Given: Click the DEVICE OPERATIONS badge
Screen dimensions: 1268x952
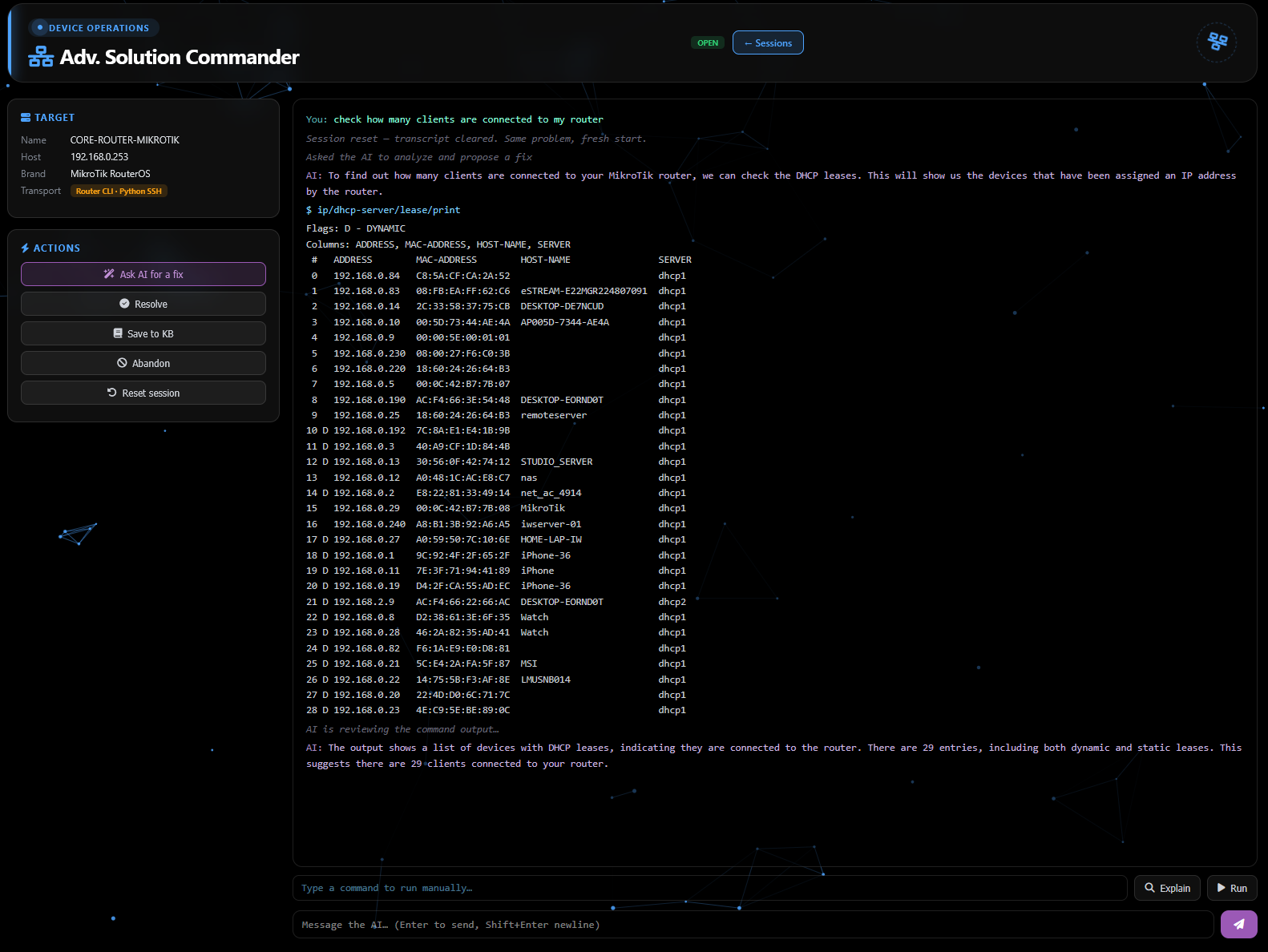Looking at the screenshot, I should point(94,28).
